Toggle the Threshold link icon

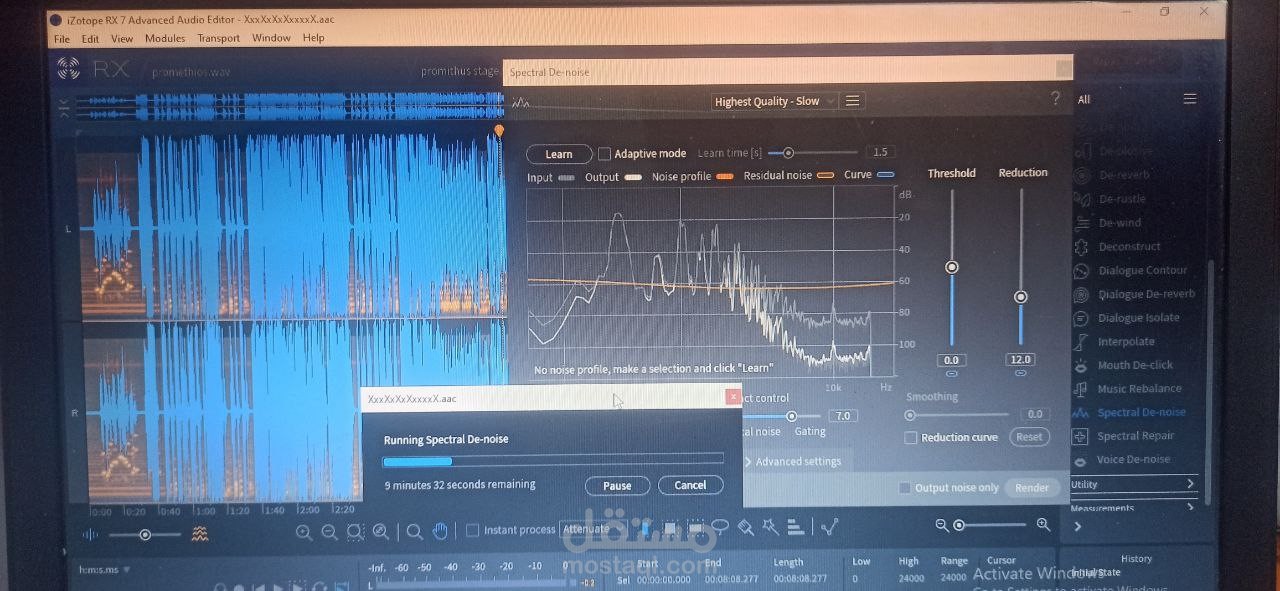point(951,374)
